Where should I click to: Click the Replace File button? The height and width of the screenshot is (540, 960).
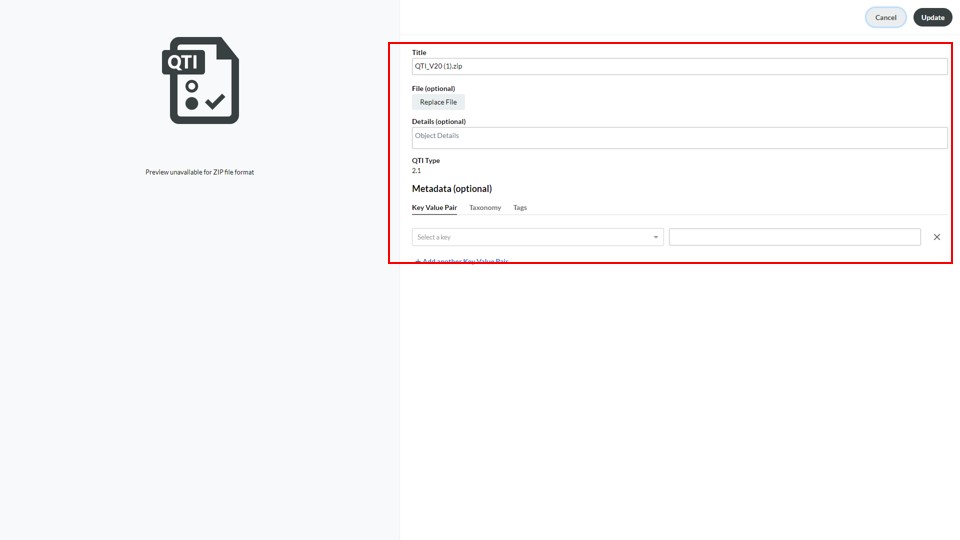(x=438, y=102)
